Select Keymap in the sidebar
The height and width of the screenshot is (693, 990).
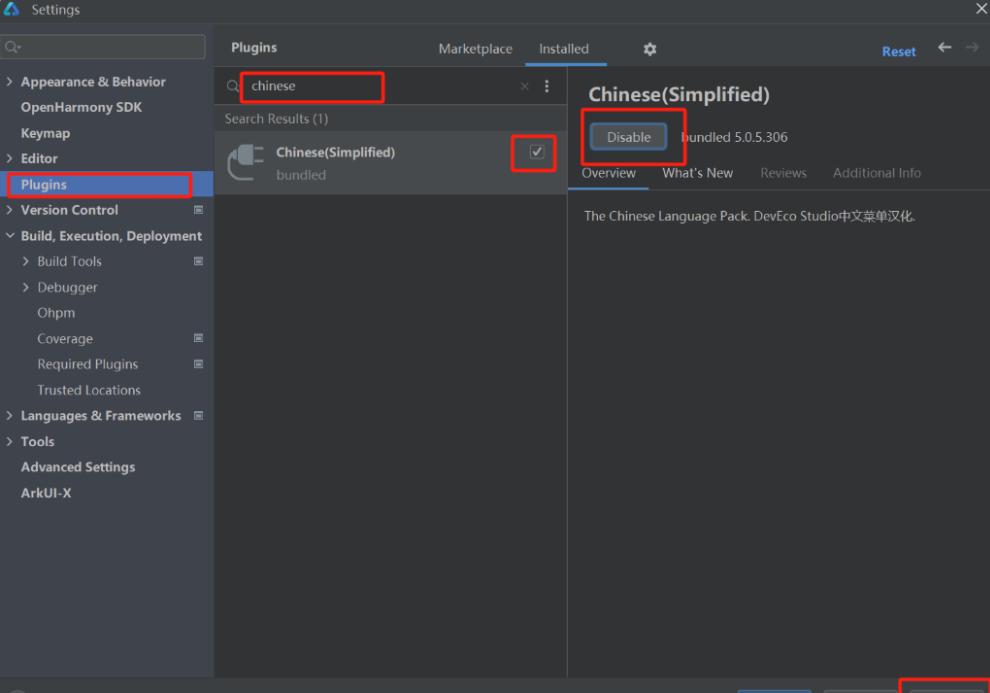point(45,133)
